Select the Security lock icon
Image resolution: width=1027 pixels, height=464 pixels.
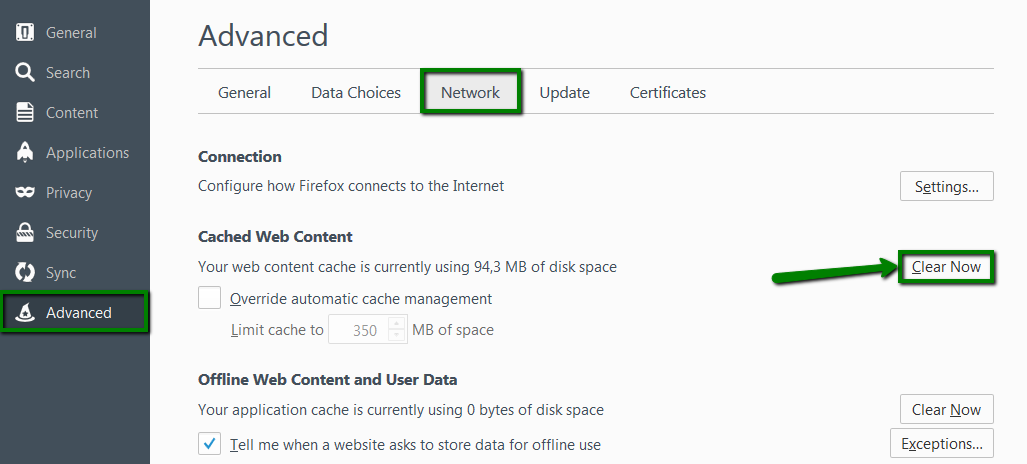click(25, 232)
